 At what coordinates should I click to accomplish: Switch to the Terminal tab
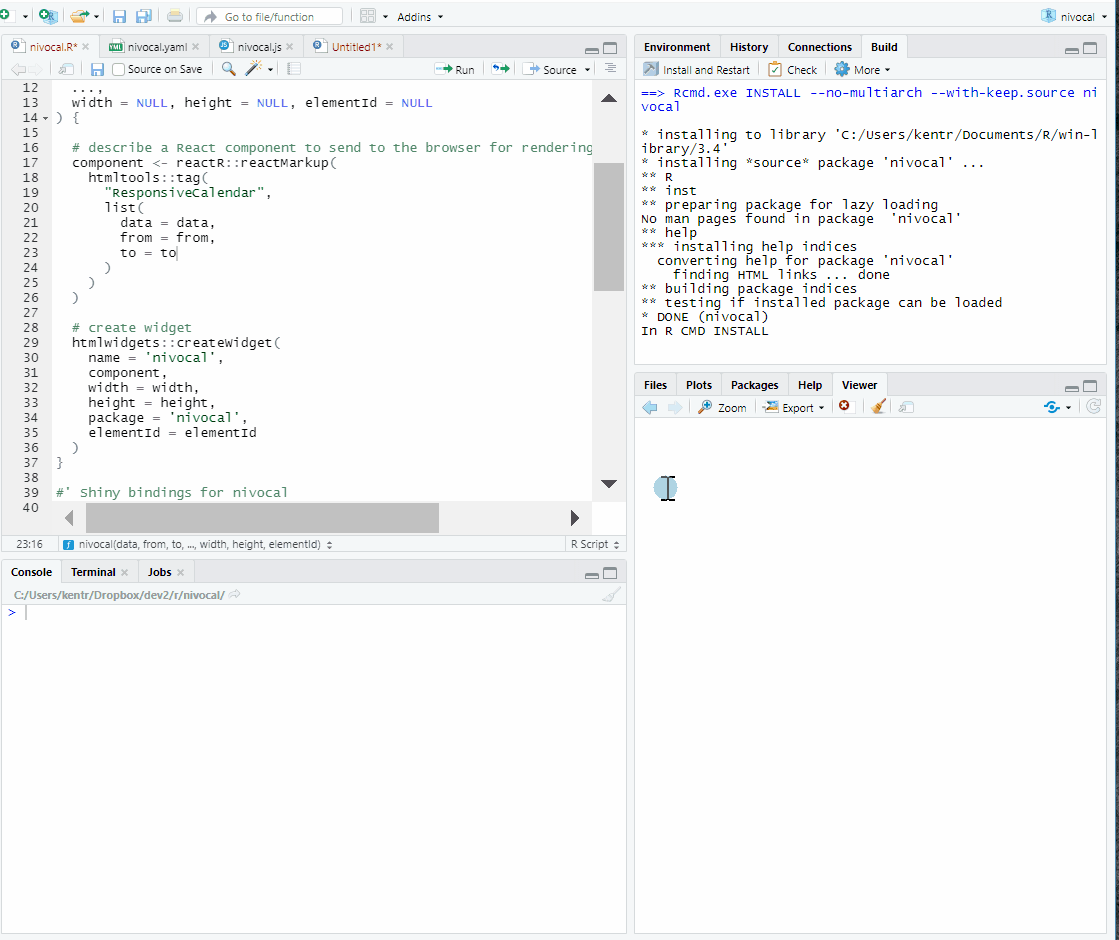click(93, 572)
